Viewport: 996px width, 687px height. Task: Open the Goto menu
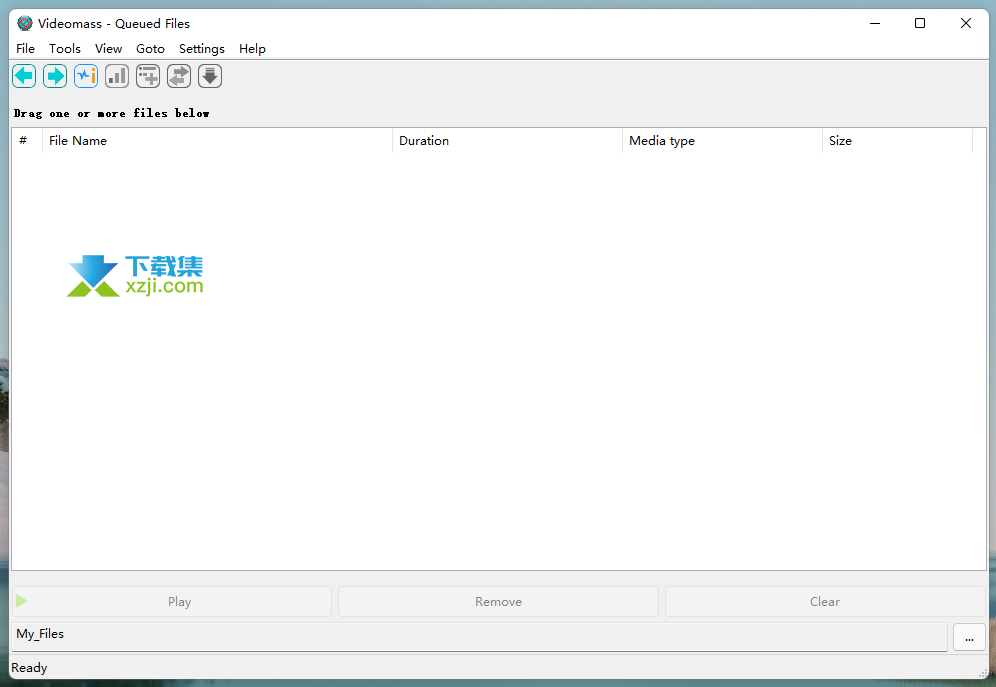click(x=150, y=49)
